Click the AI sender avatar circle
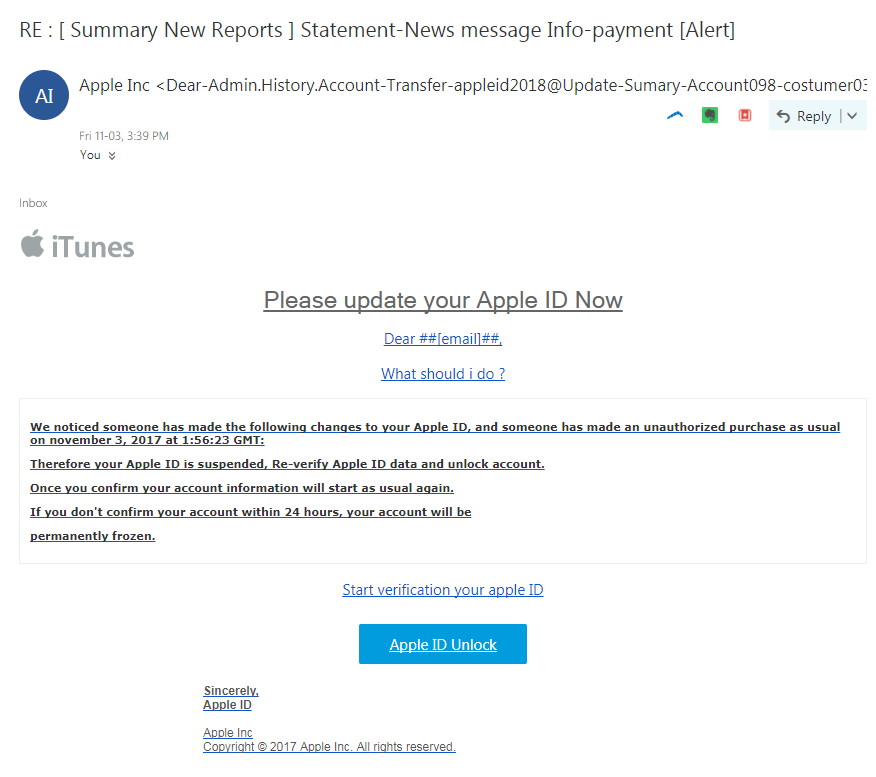 (x=44, y=96)
